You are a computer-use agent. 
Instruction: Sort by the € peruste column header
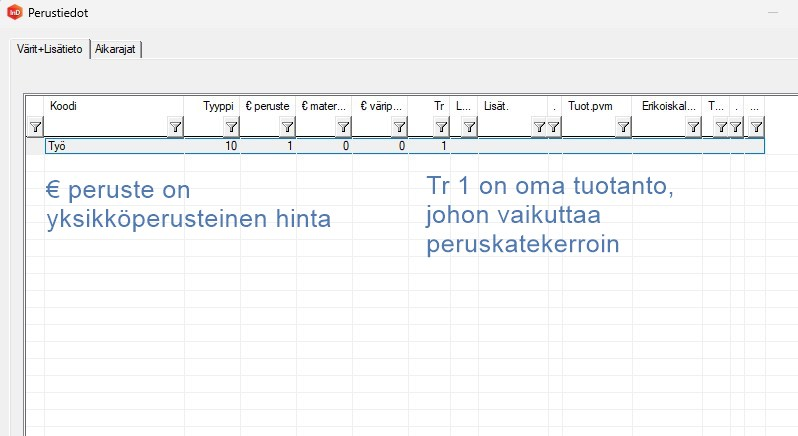click(x=268, y=106)
